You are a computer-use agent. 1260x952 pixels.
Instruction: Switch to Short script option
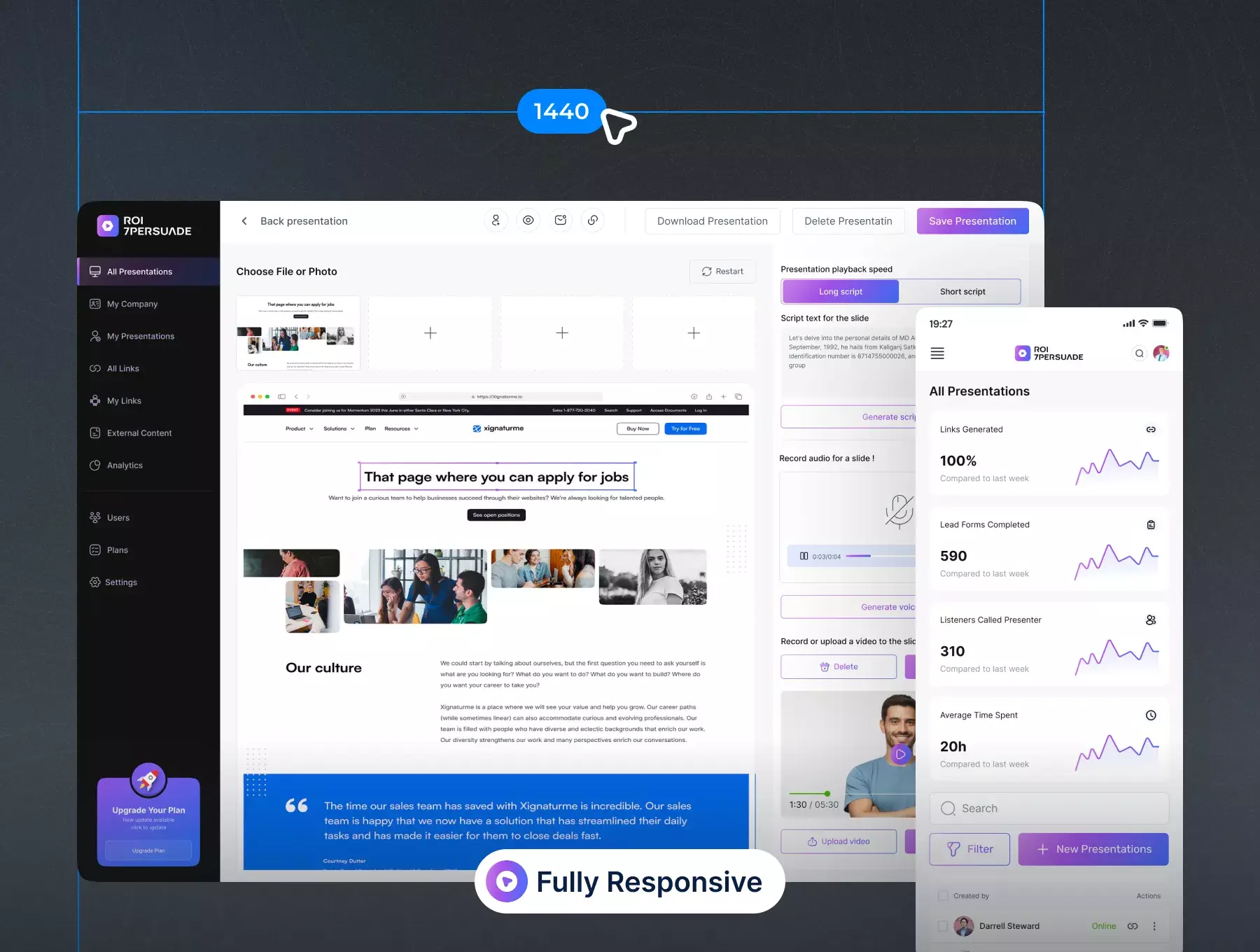(962, 292)
